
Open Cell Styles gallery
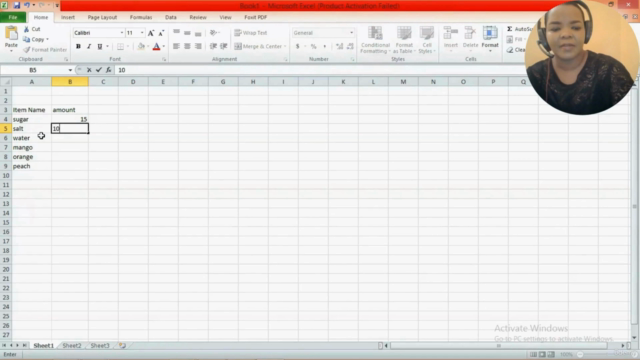(427, 40)
